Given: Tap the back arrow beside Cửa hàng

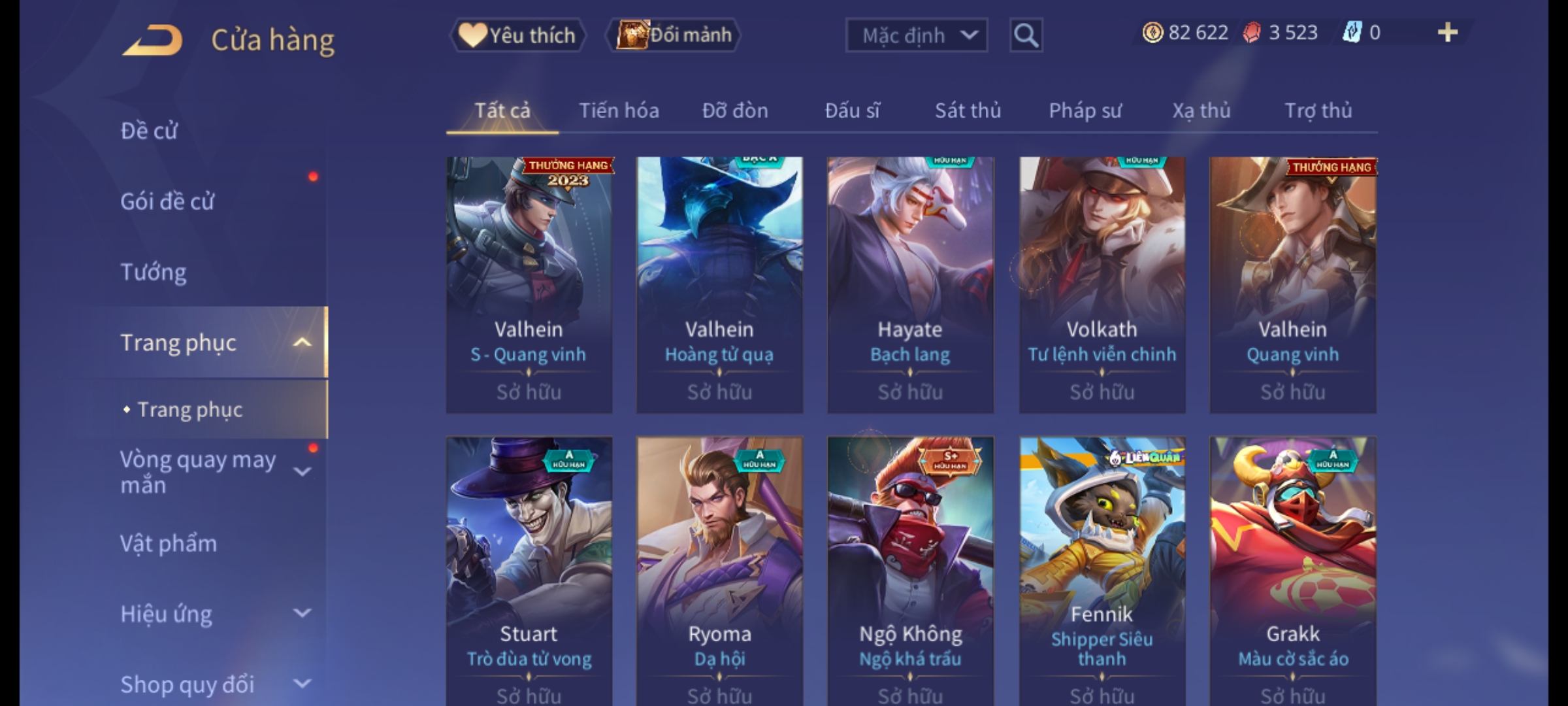Looking at the screenshot, I should (x=152, y=40).
